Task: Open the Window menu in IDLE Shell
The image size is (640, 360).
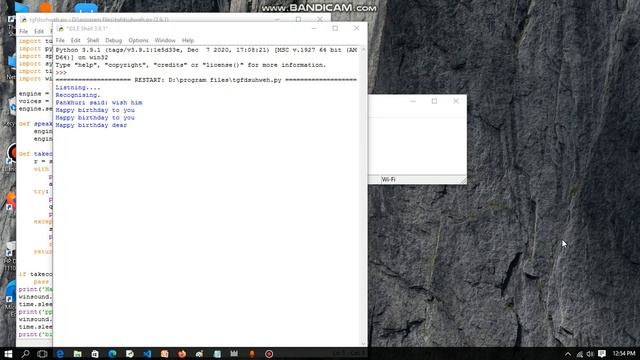Action: pyautogui.click(x=165, y=40)
